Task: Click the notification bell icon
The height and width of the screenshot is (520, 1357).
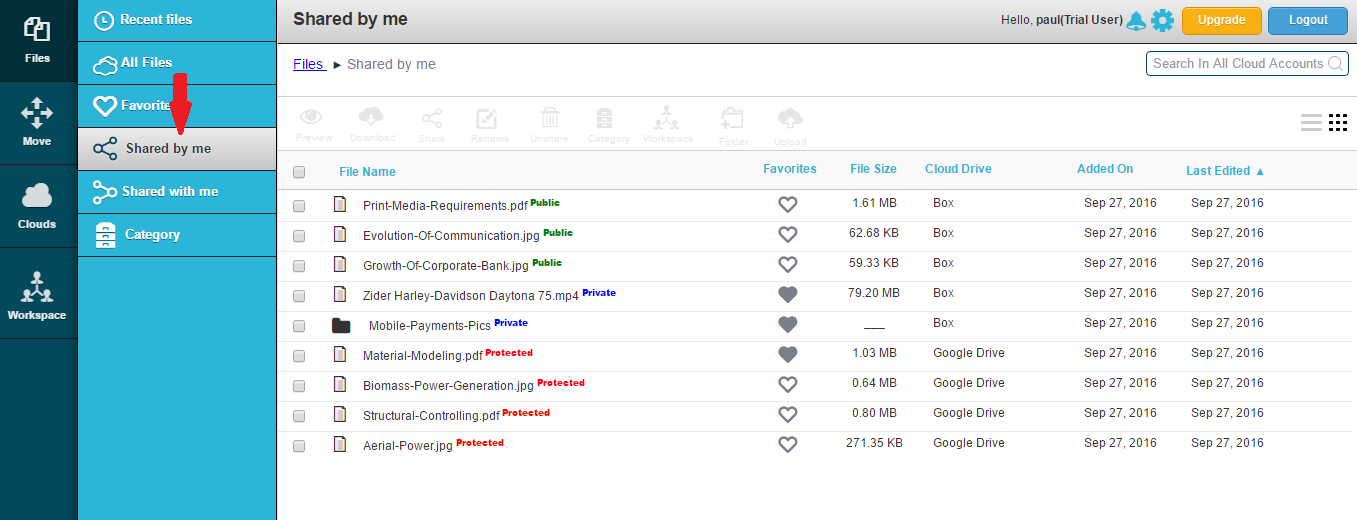Action: point(1136,21)
